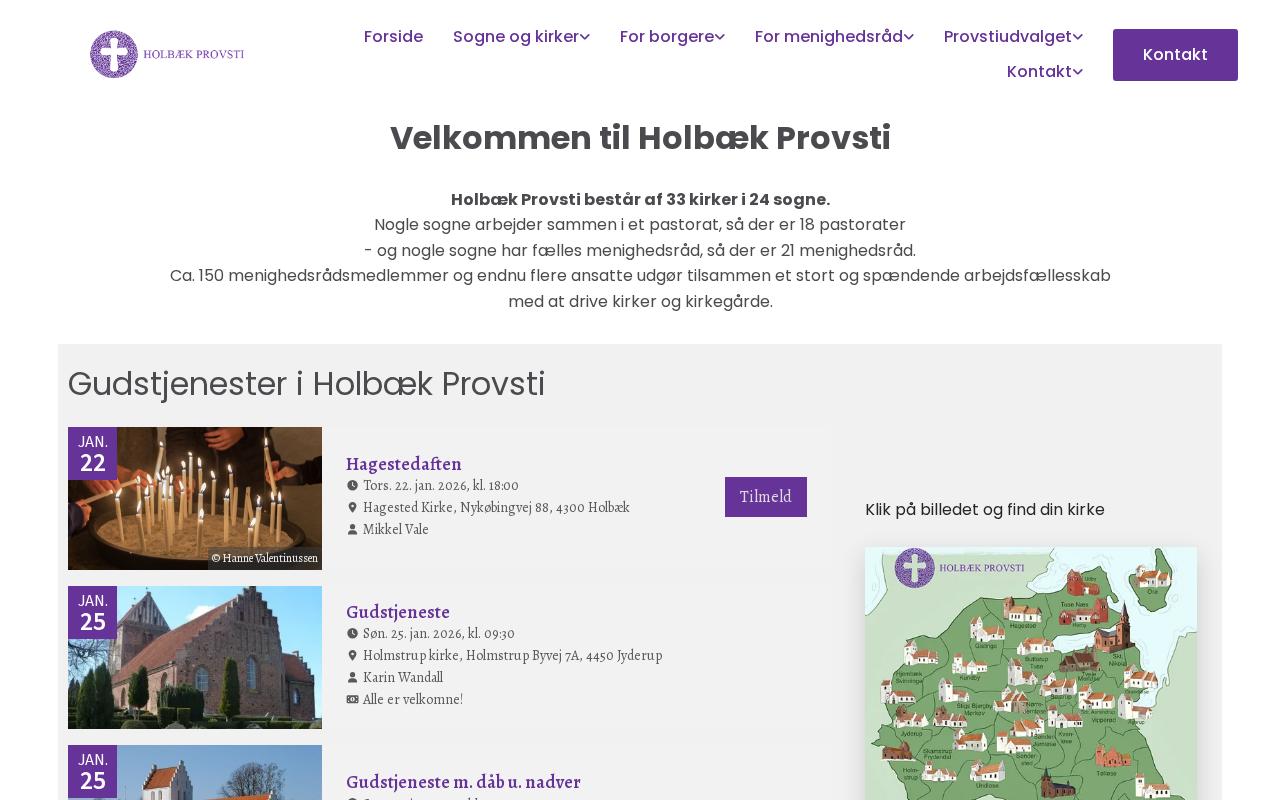Click the ticket icon beside Alle er velkomne!
This screenshot has height=800, width=1280.
tap(352, 700)
